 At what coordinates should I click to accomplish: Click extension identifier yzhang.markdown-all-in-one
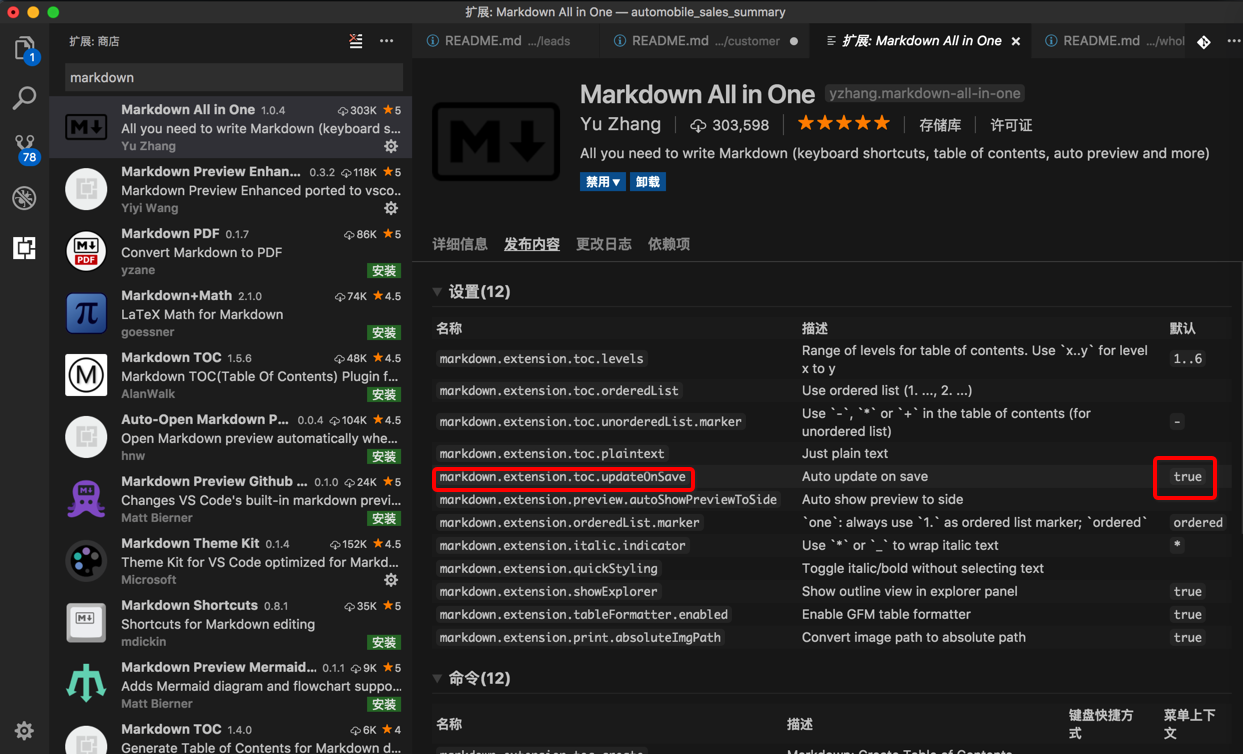[925, 93]
